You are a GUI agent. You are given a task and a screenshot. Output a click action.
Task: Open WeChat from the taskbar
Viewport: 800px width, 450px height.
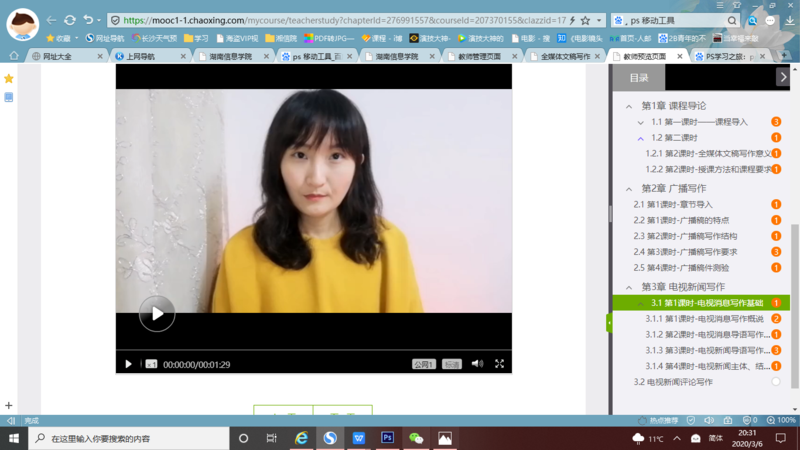416,438
